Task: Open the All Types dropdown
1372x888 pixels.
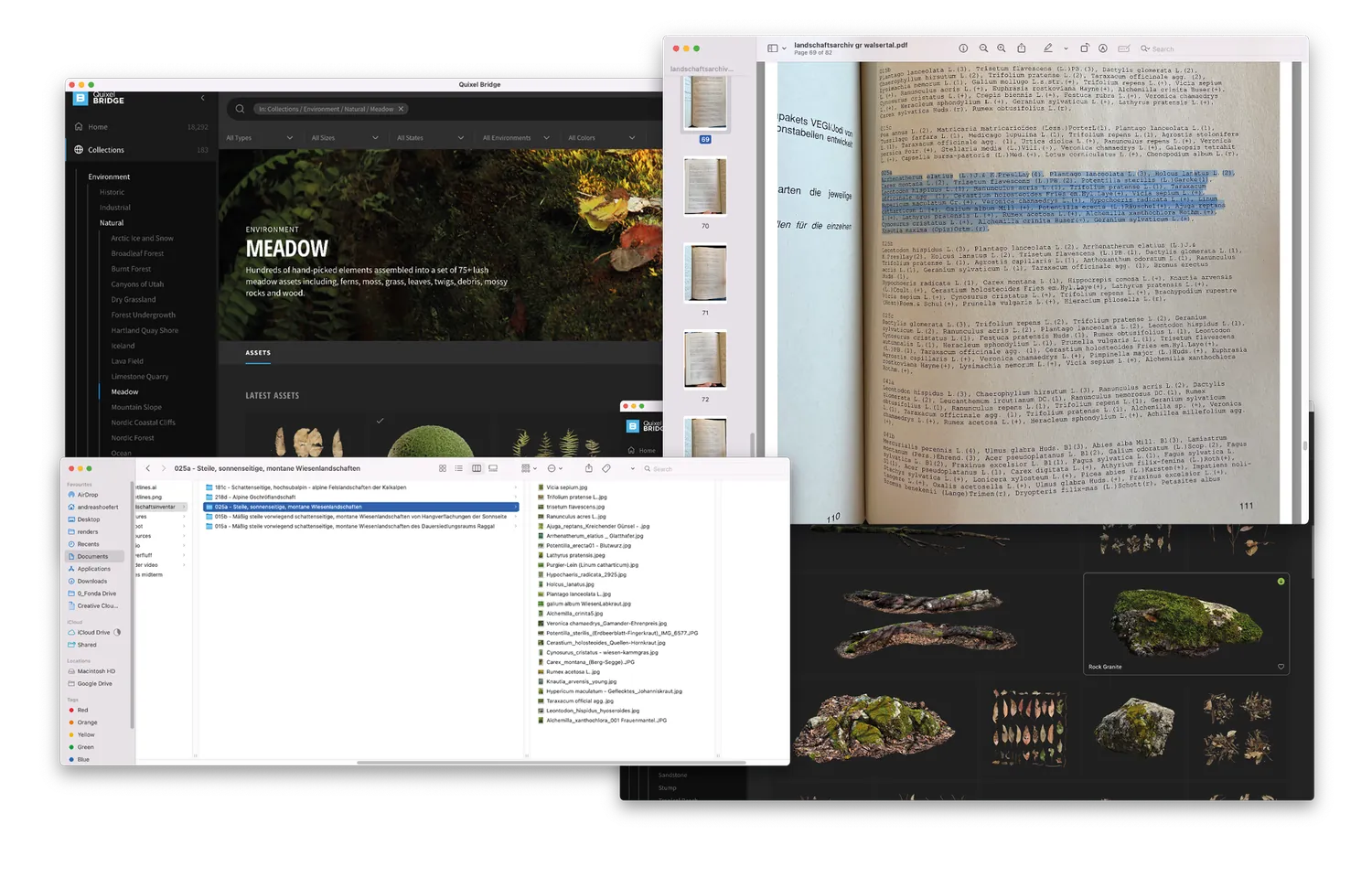Action: 260,138
